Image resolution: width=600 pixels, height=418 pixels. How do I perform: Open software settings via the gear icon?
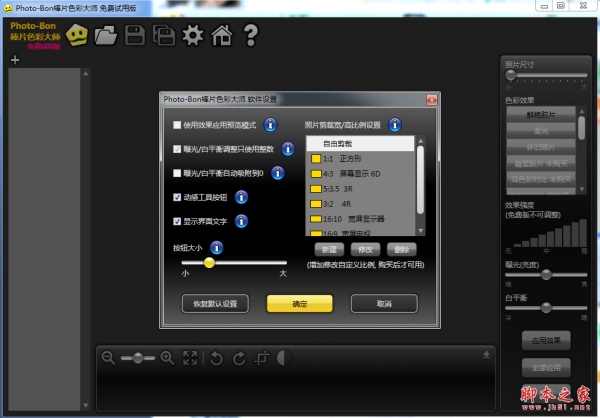tap(192, 36)
